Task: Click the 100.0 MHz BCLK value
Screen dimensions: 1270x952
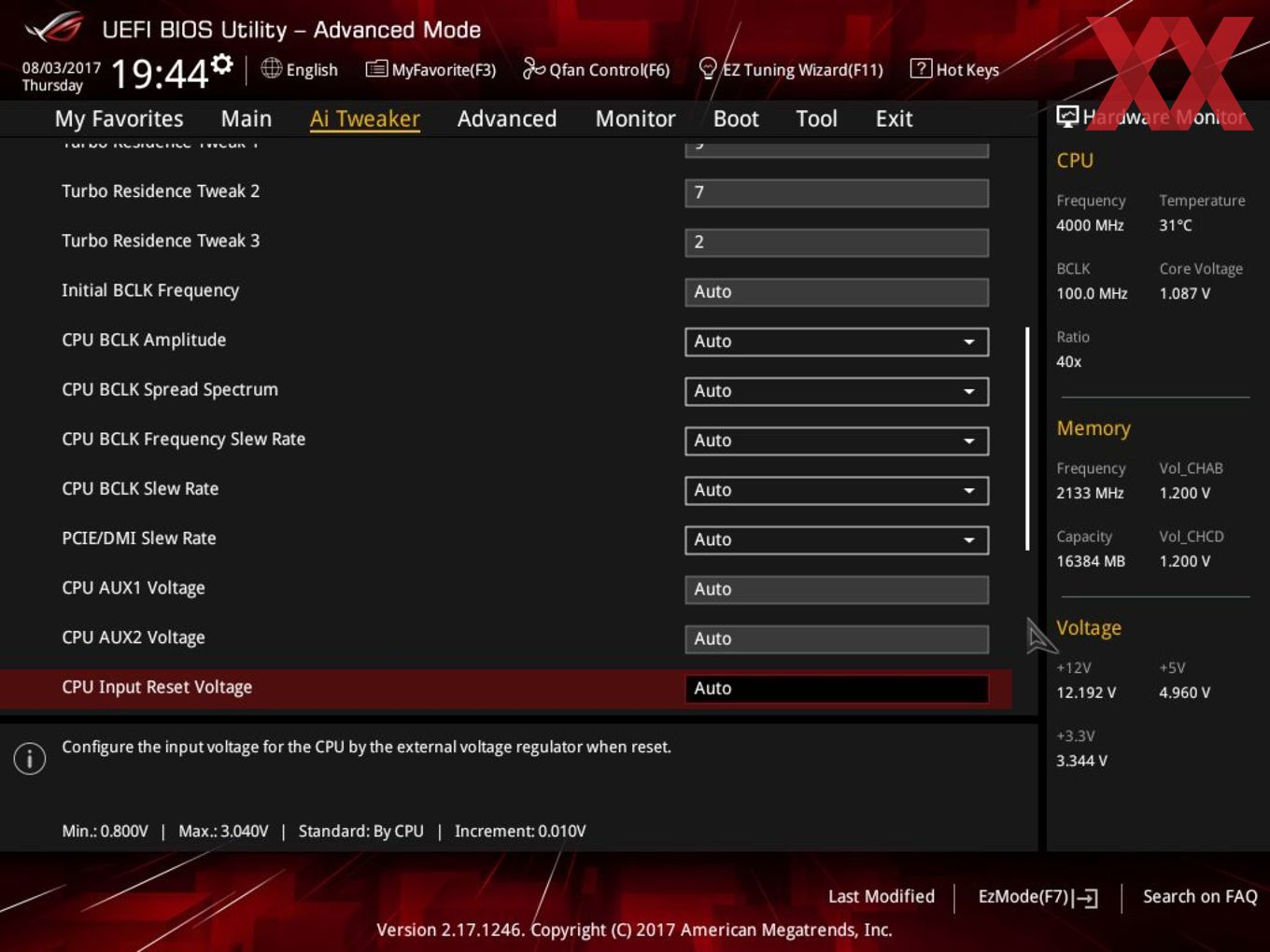Action: (1092, 293)
